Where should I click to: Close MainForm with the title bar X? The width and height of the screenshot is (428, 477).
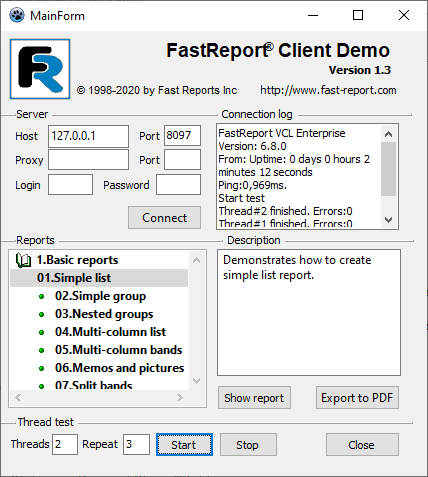tap(404, 15)
